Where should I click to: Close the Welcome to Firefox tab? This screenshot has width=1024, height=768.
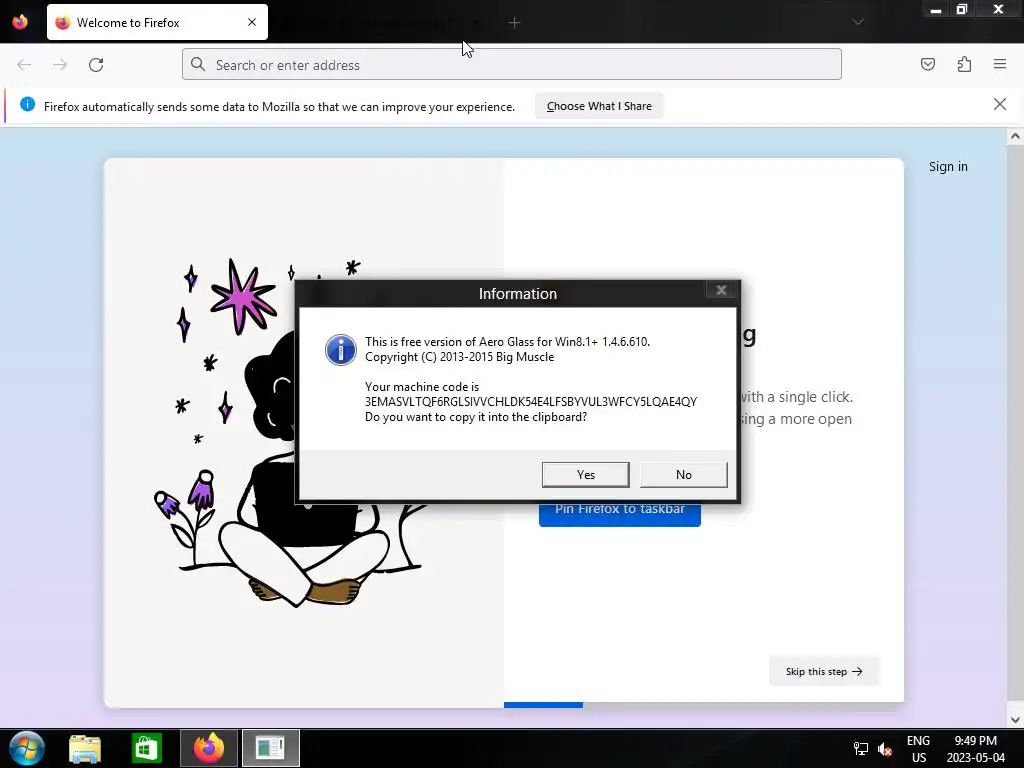pos(252,22)
